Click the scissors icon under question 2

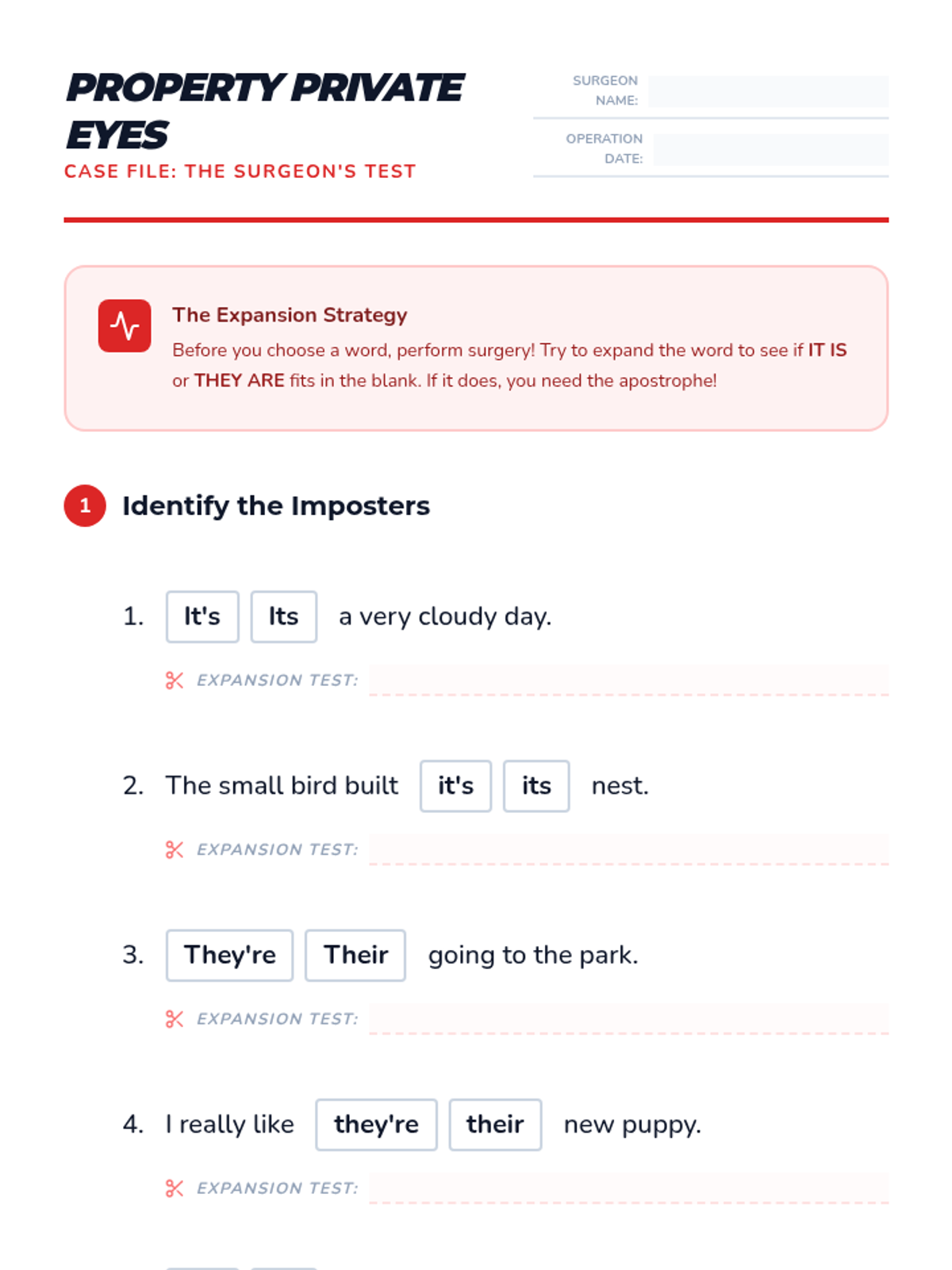(175, 849)
